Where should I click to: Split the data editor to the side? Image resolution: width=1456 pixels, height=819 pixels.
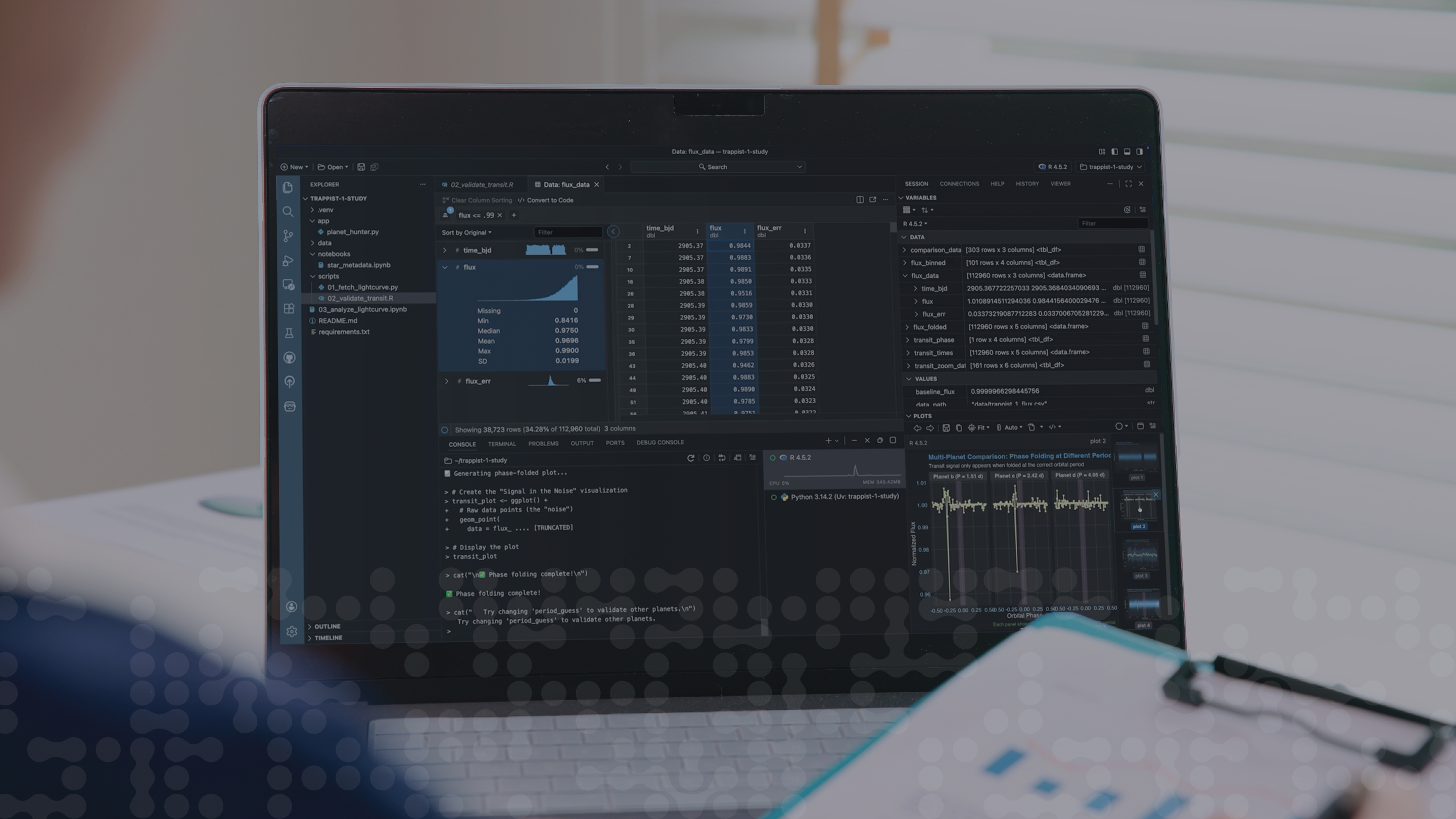tap(860, 200)
